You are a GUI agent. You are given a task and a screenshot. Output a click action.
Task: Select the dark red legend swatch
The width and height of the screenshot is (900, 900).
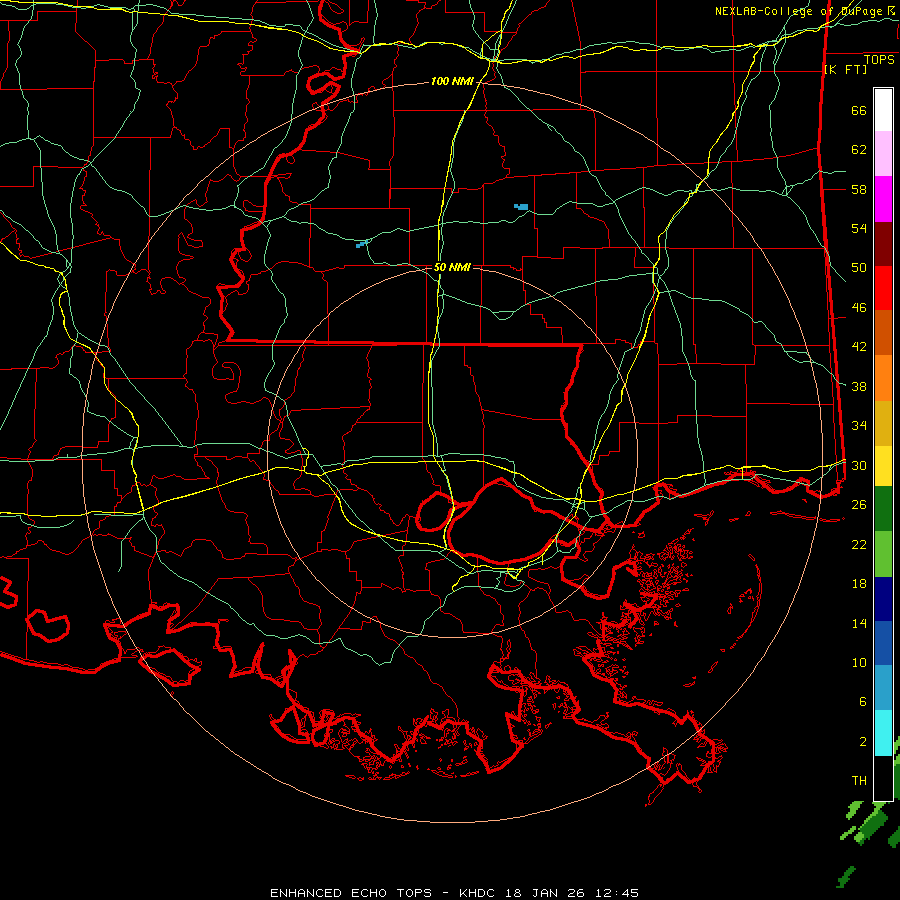[x=883, y=244]
